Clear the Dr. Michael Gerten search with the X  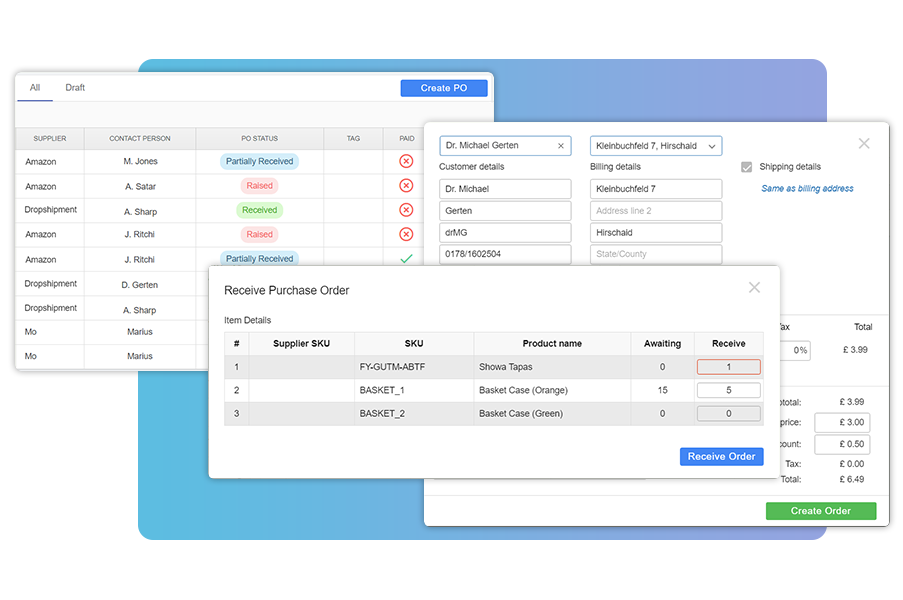pos(560,145)
